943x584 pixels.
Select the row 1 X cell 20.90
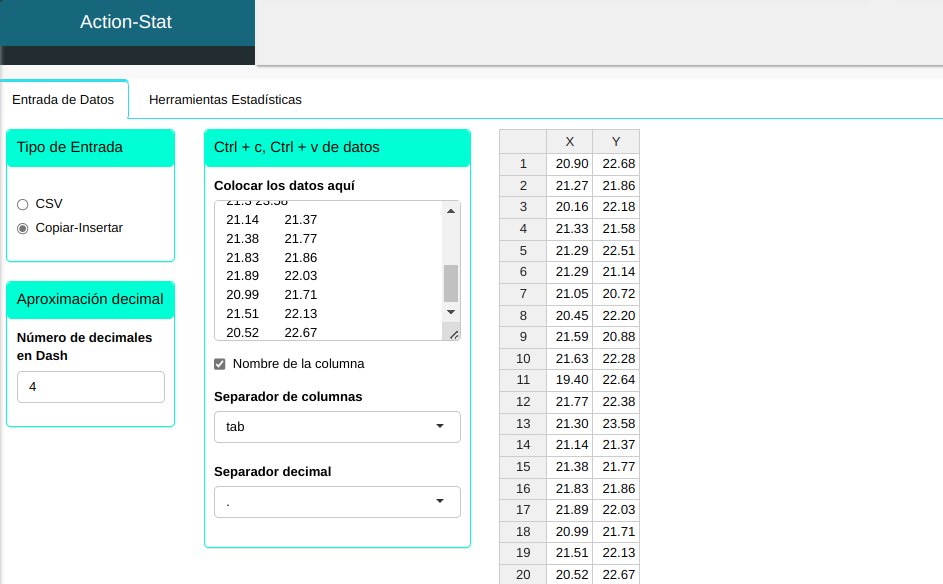pos(571,163)
